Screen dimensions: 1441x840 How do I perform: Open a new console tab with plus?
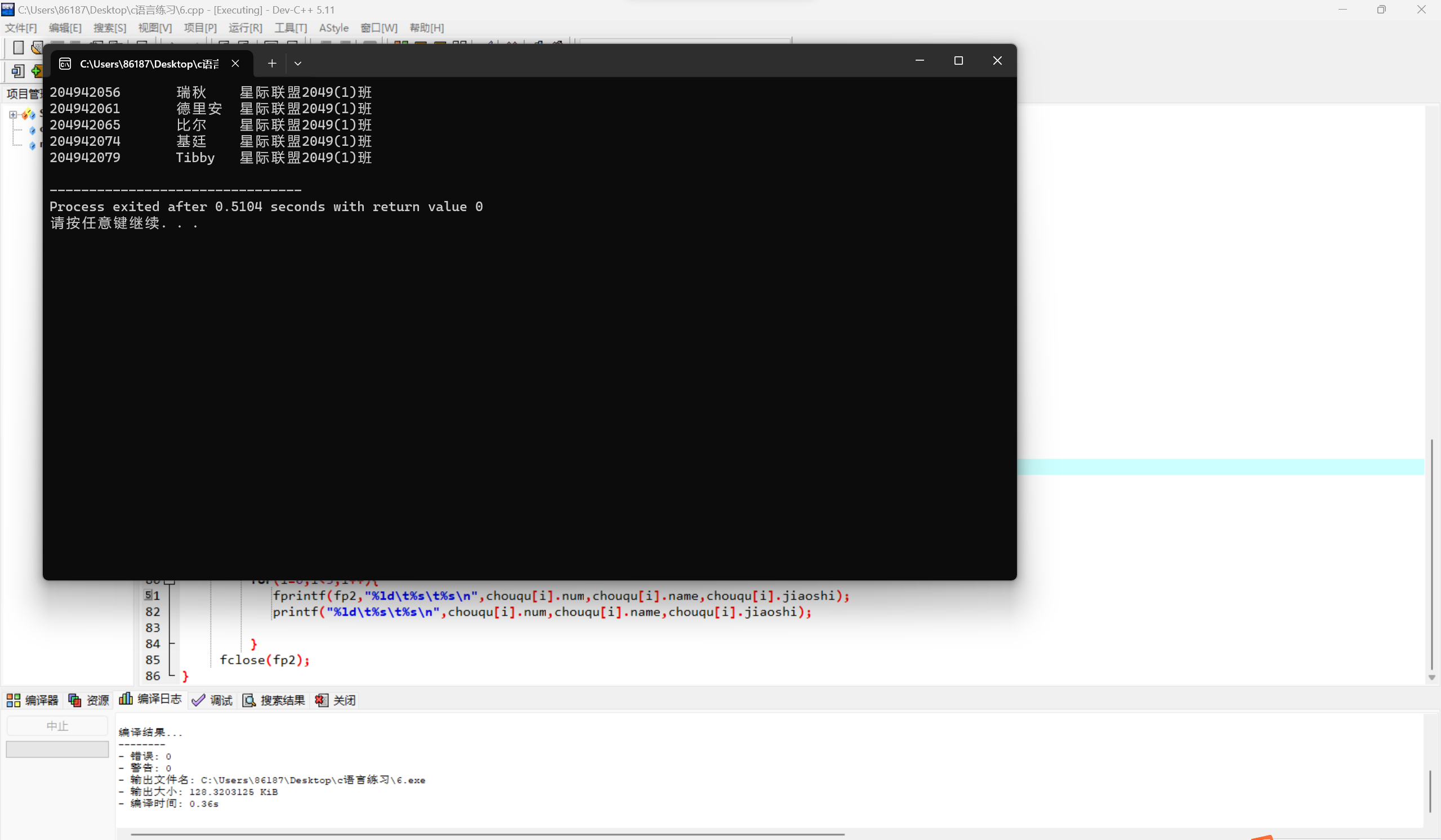[272, 64]
